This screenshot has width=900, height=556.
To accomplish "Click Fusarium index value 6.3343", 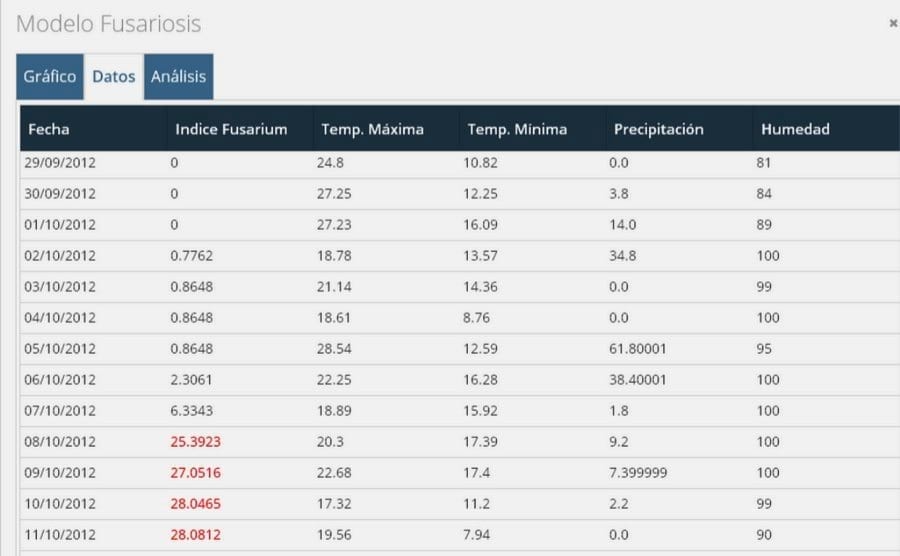I will (x=192, y=410).
